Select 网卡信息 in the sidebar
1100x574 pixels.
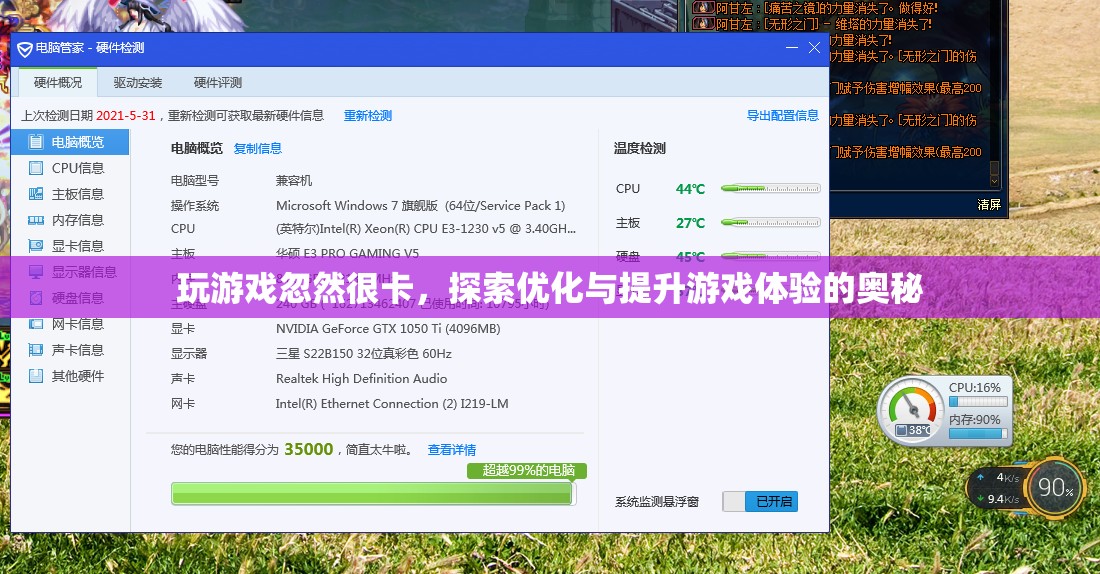coord(70,323)
